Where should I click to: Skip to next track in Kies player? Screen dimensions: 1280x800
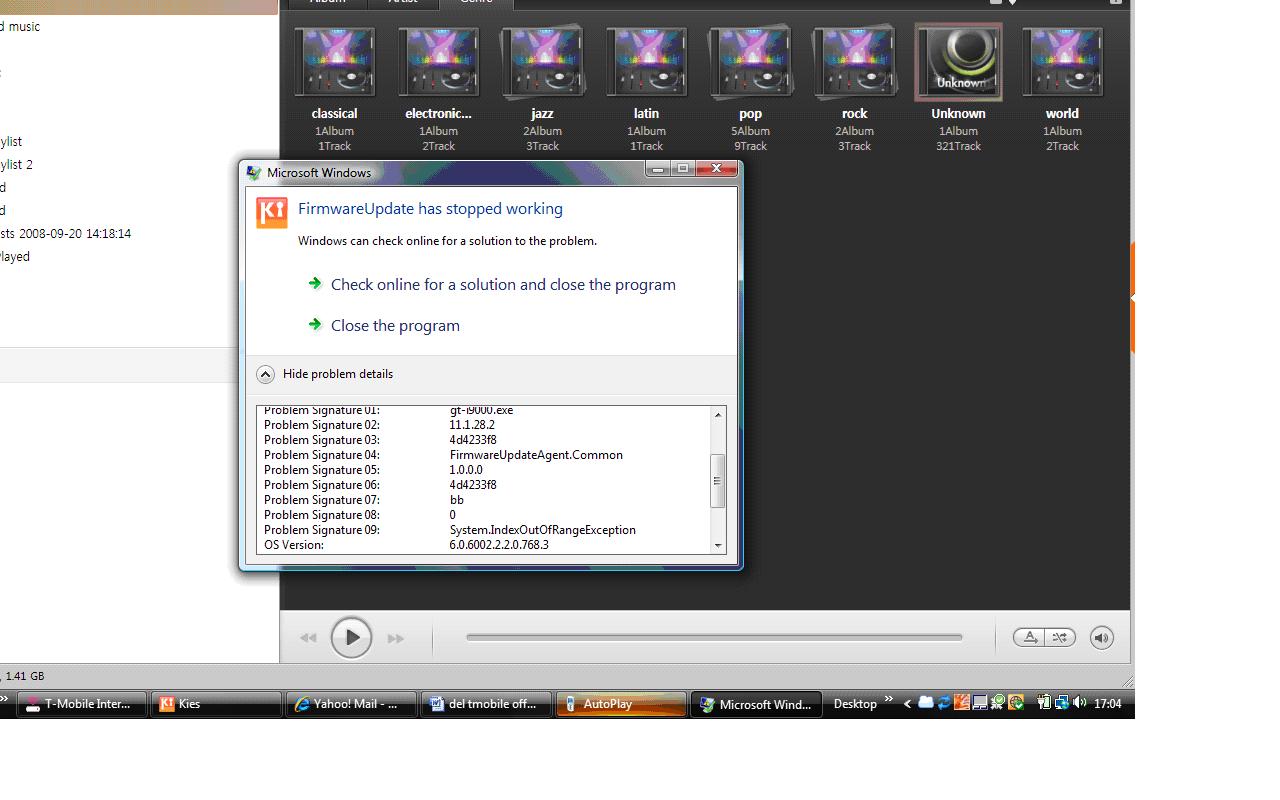click(396, 638)
